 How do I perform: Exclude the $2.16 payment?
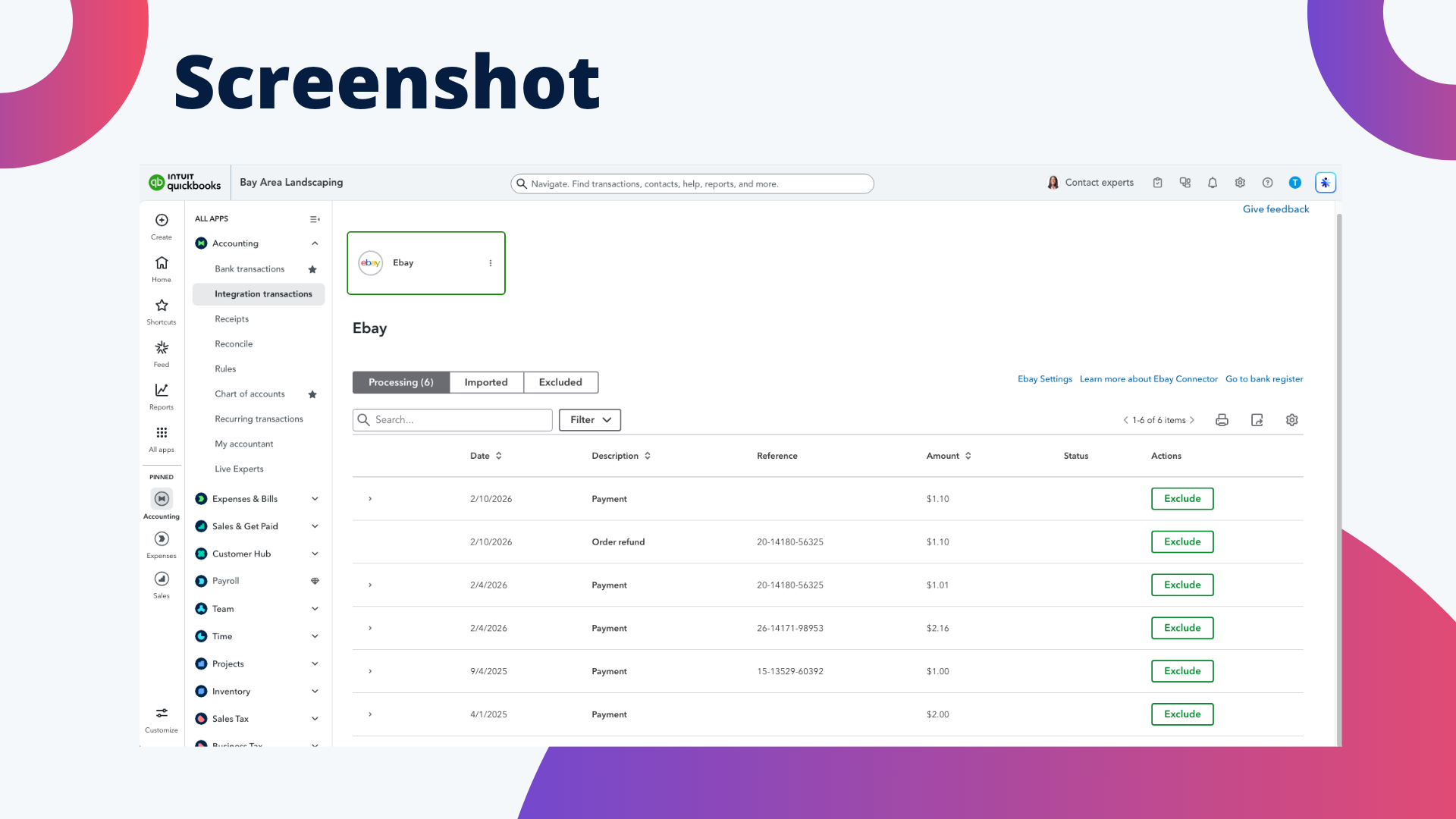(x=1182, y=628)
